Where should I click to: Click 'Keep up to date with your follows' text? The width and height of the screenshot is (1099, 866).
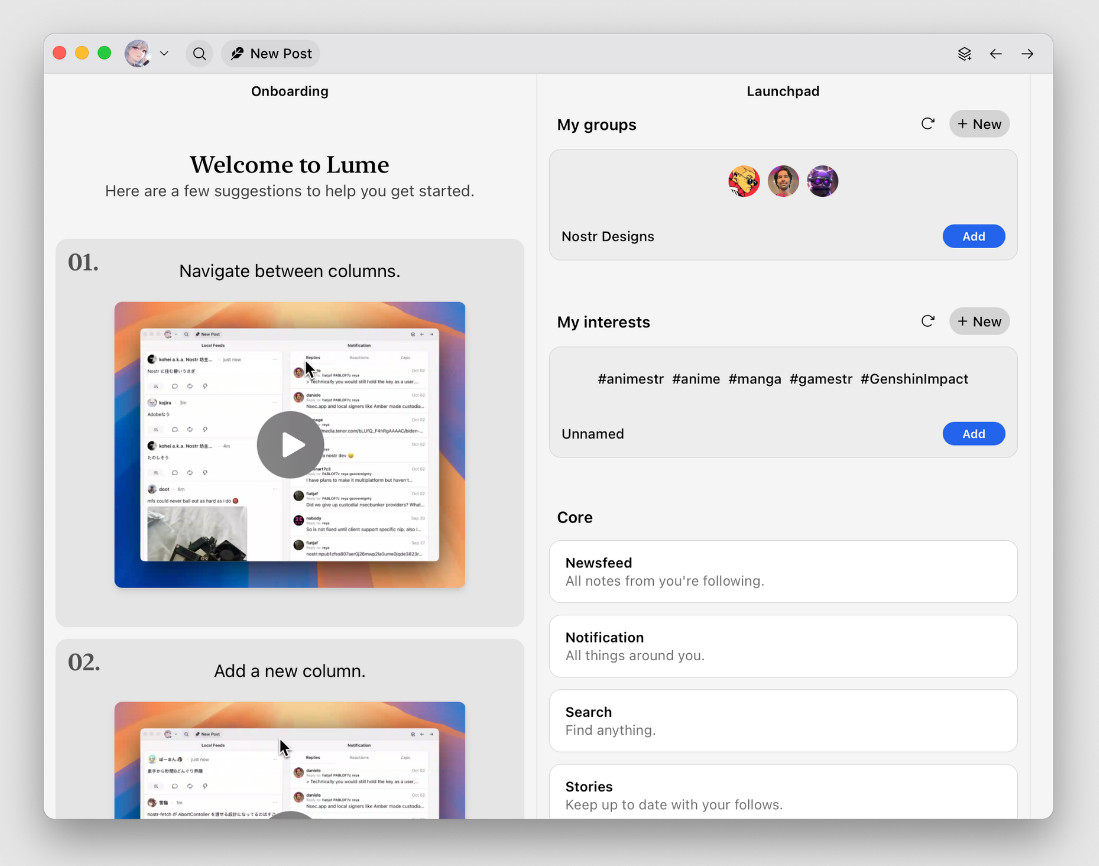coord(674,804)
